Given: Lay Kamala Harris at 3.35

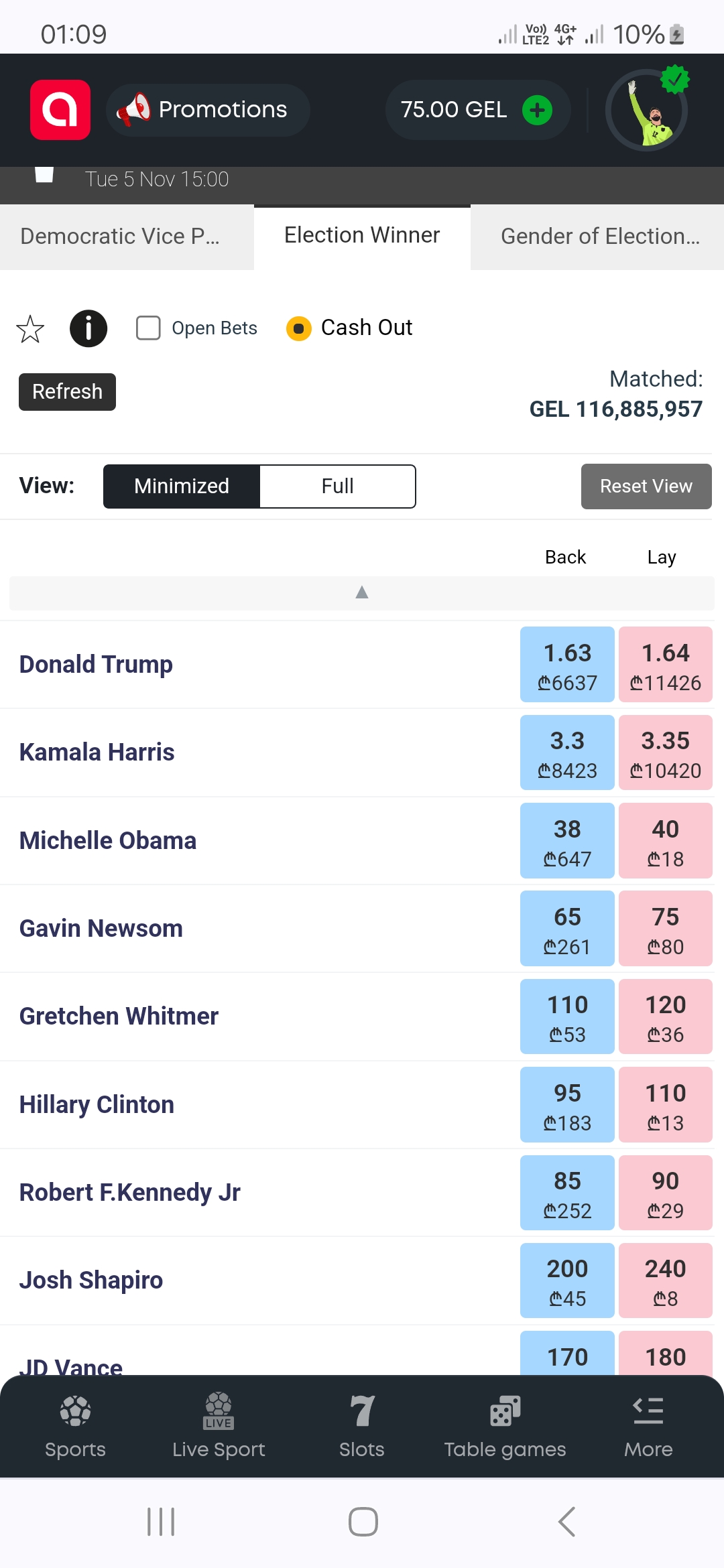Looking at the screenshot, I should click(665, 753).
